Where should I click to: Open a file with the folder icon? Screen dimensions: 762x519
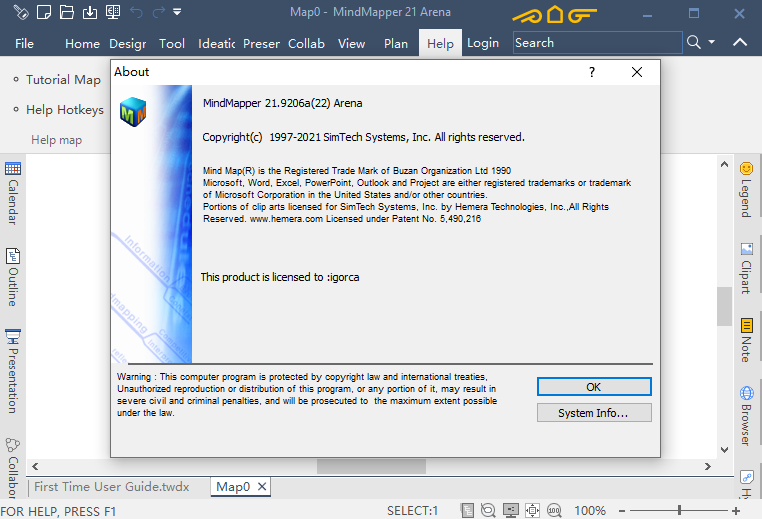click(x=67, y=12)
